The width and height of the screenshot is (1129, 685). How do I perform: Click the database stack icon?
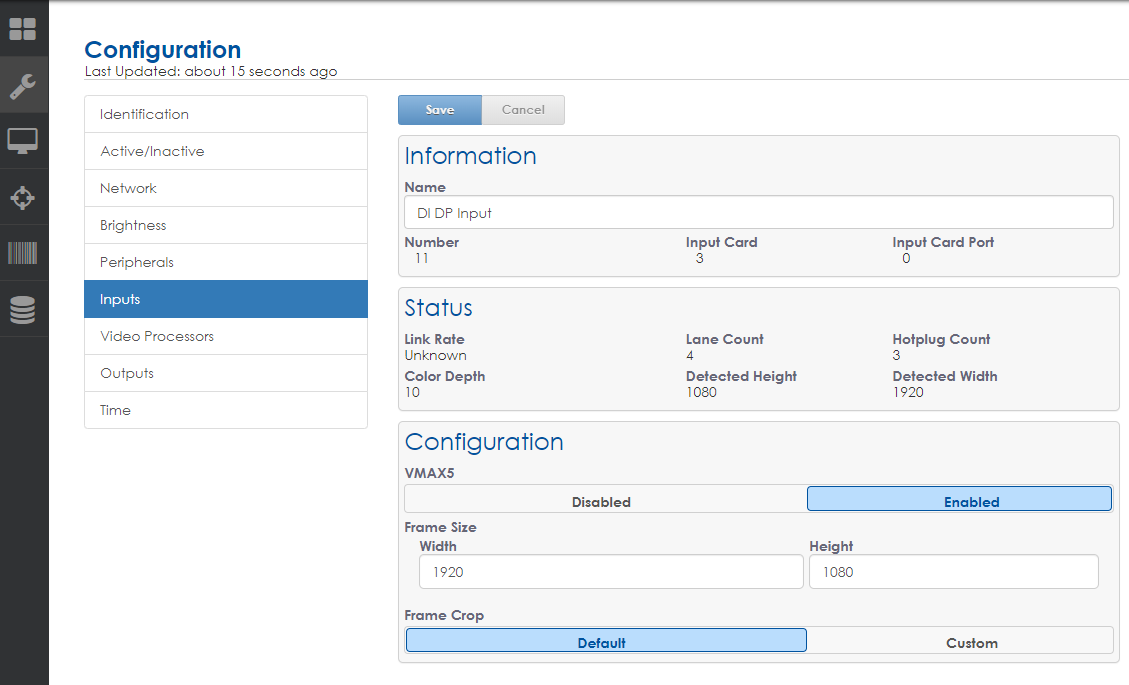[22, 310]
